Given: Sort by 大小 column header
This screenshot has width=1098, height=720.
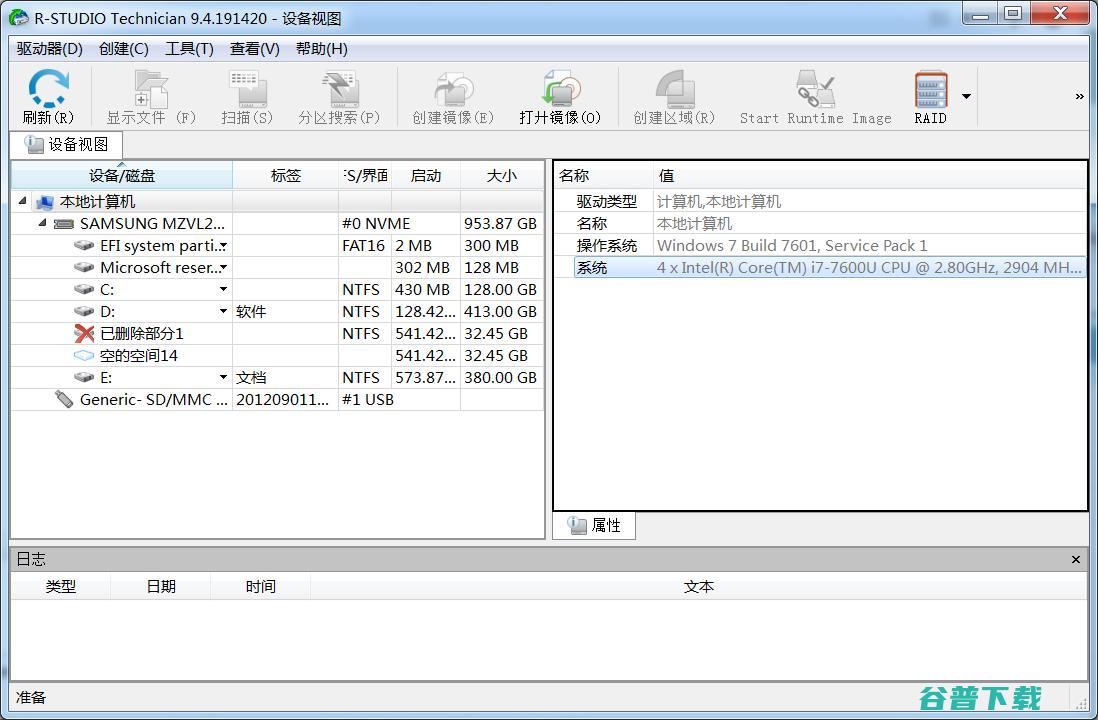Looking at the screenshot, I should pos(501,176).
